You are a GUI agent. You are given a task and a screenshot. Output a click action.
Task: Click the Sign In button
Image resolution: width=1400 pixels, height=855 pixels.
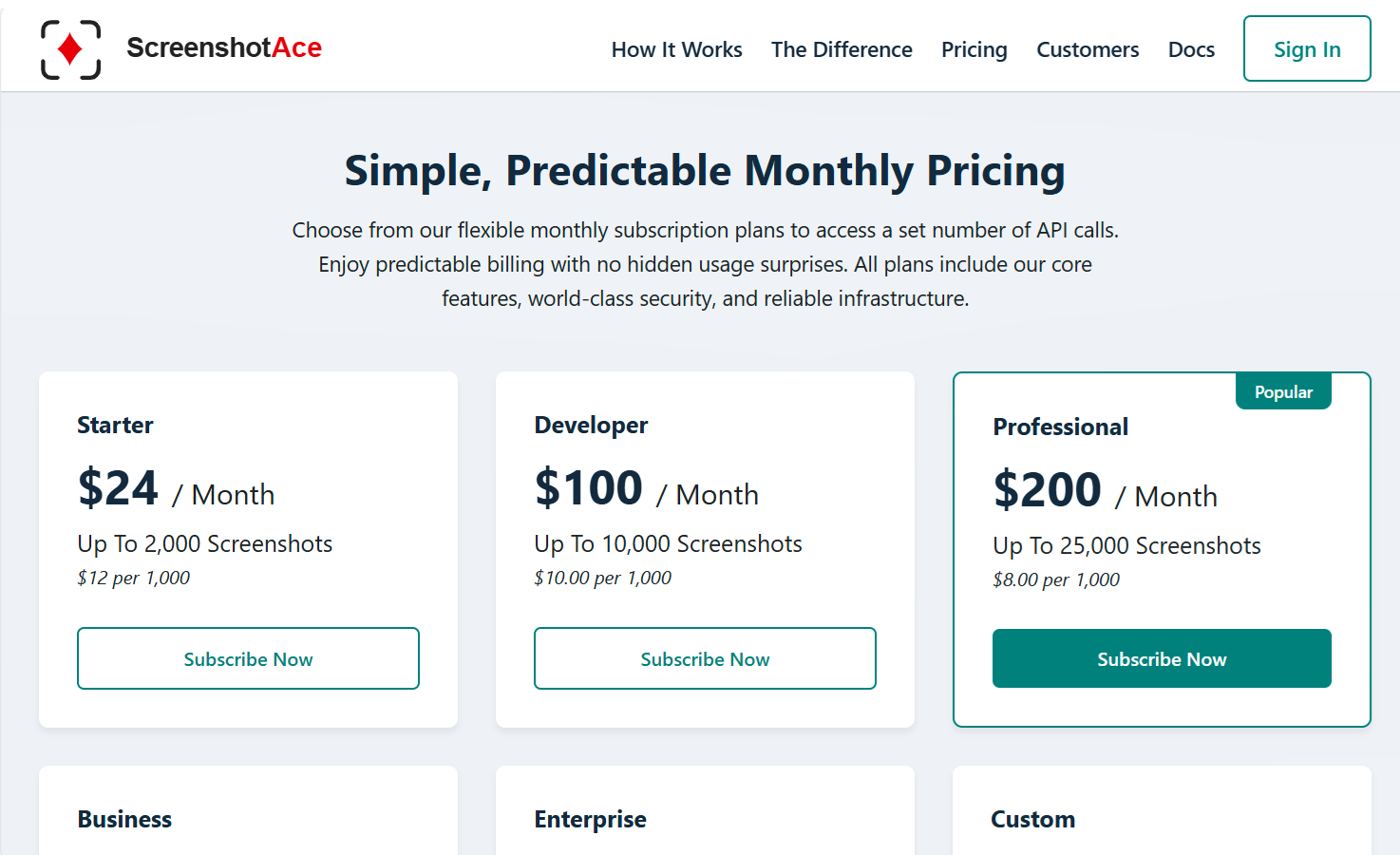tap(1307, 48)
